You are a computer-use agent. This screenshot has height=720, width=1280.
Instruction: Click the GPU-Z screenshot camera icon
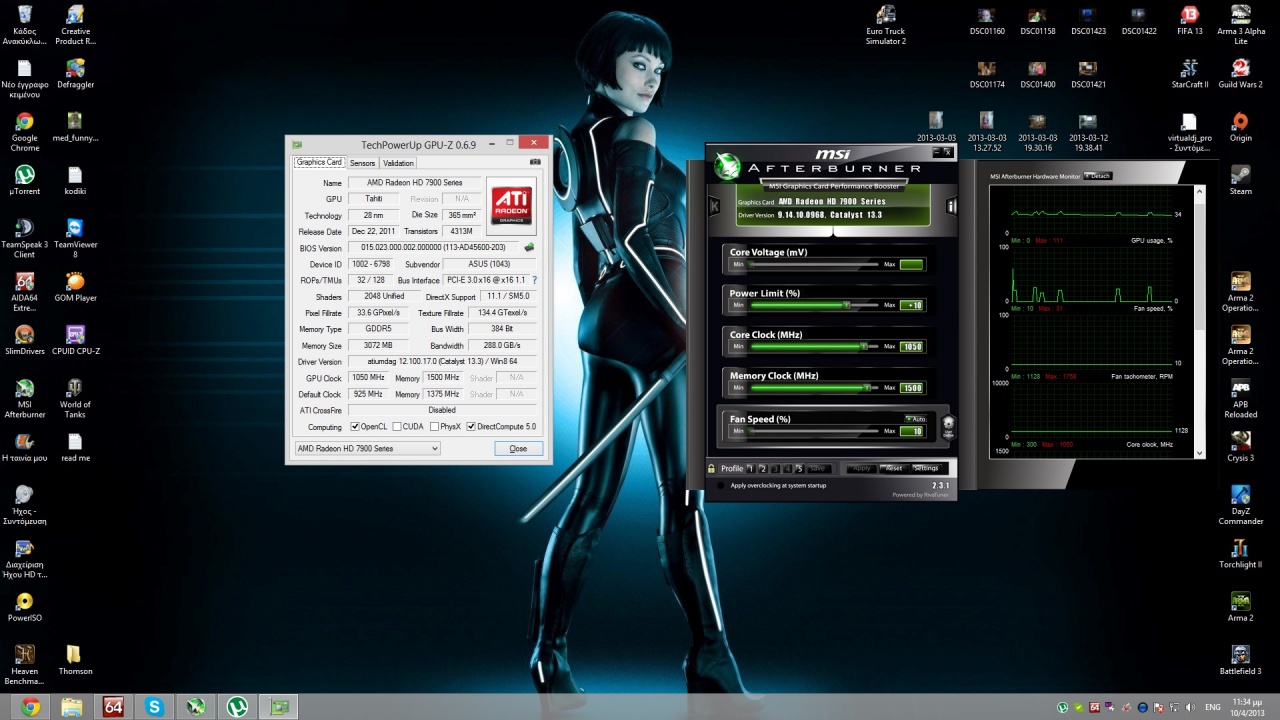535,162
